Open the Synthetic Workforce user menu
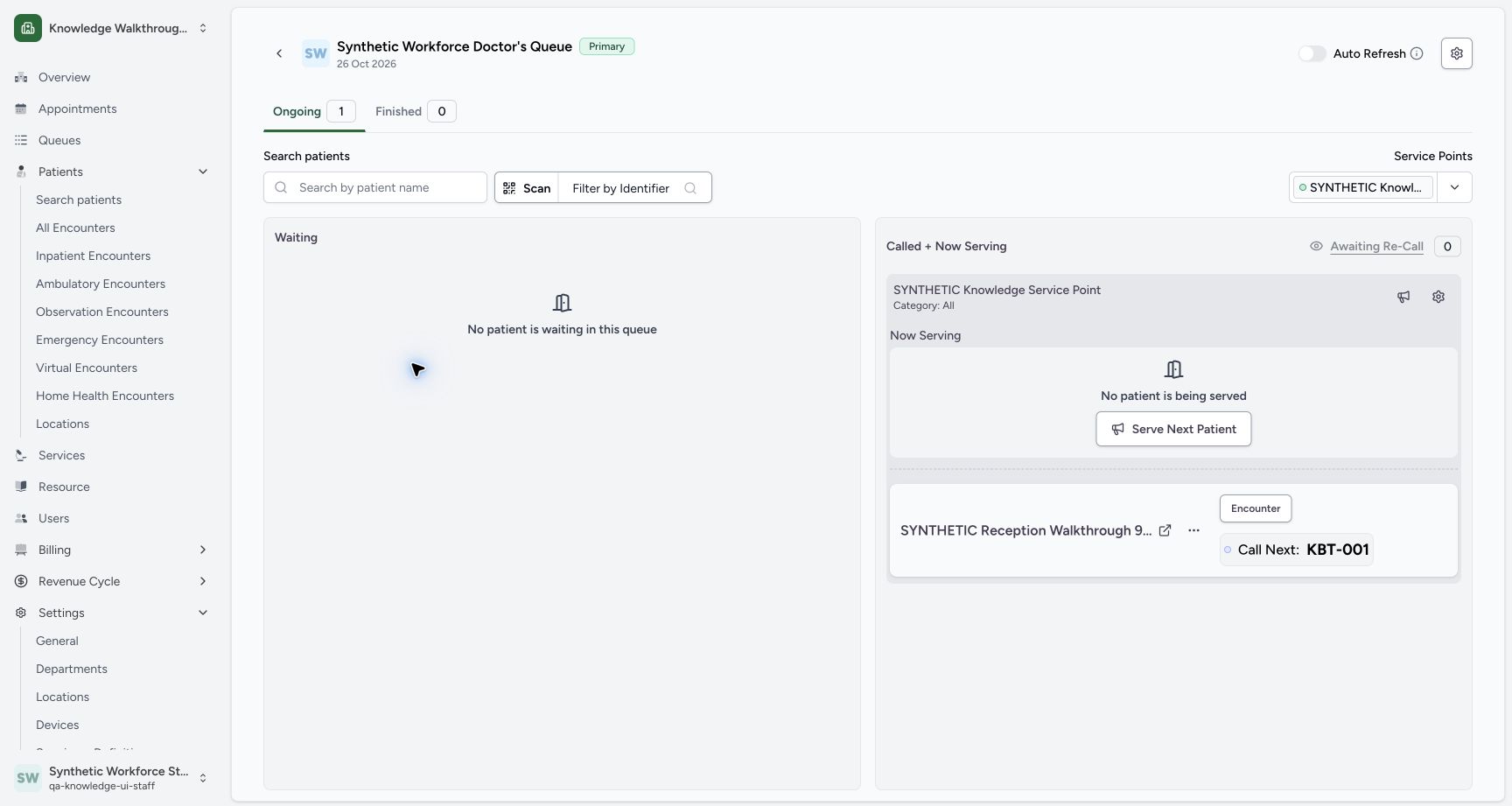1512x806 pixels. click(x=112, y=778)
